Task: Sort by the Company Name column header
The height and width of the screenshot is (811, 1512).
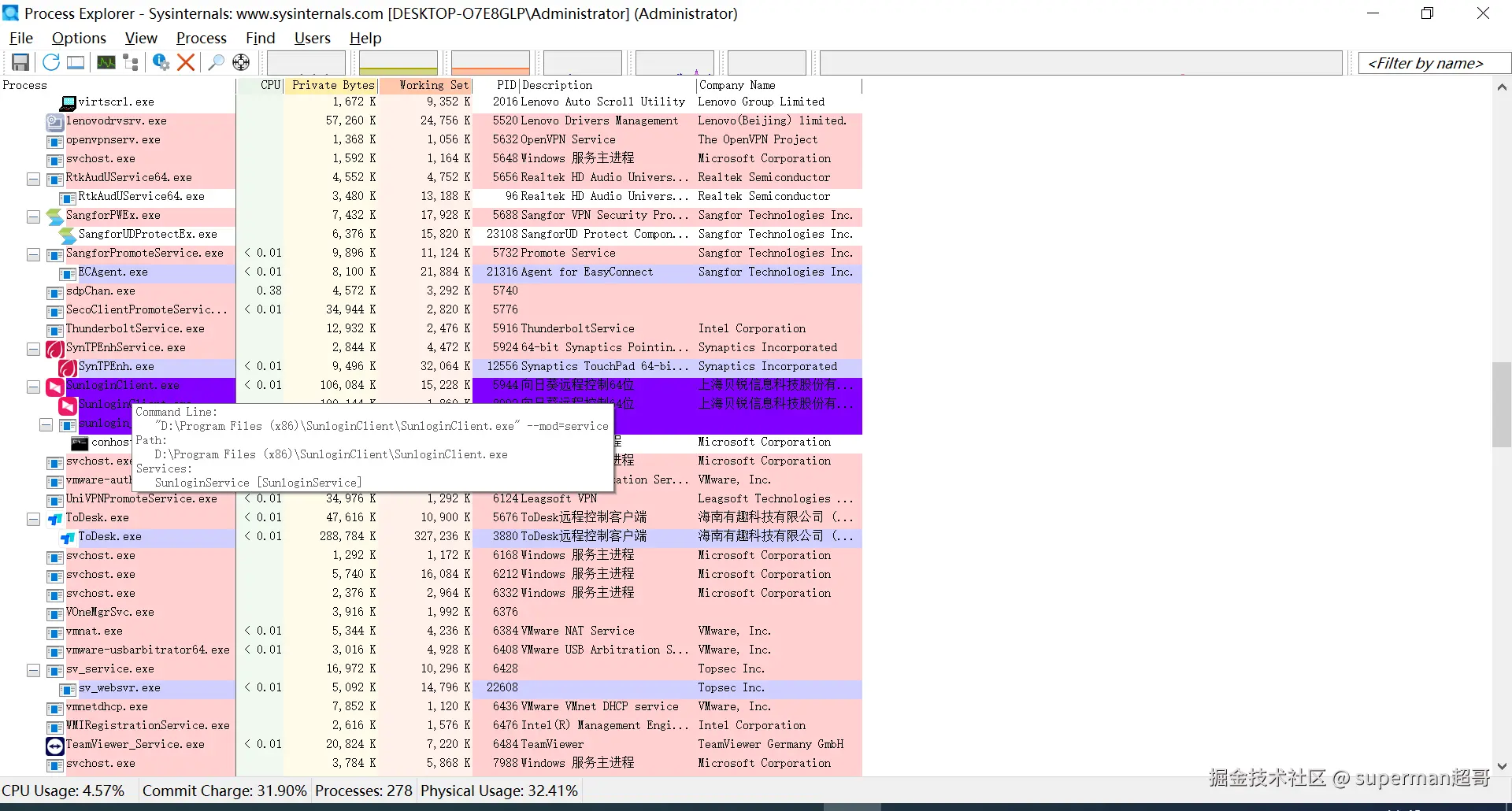Action: (x=780, y=85)
